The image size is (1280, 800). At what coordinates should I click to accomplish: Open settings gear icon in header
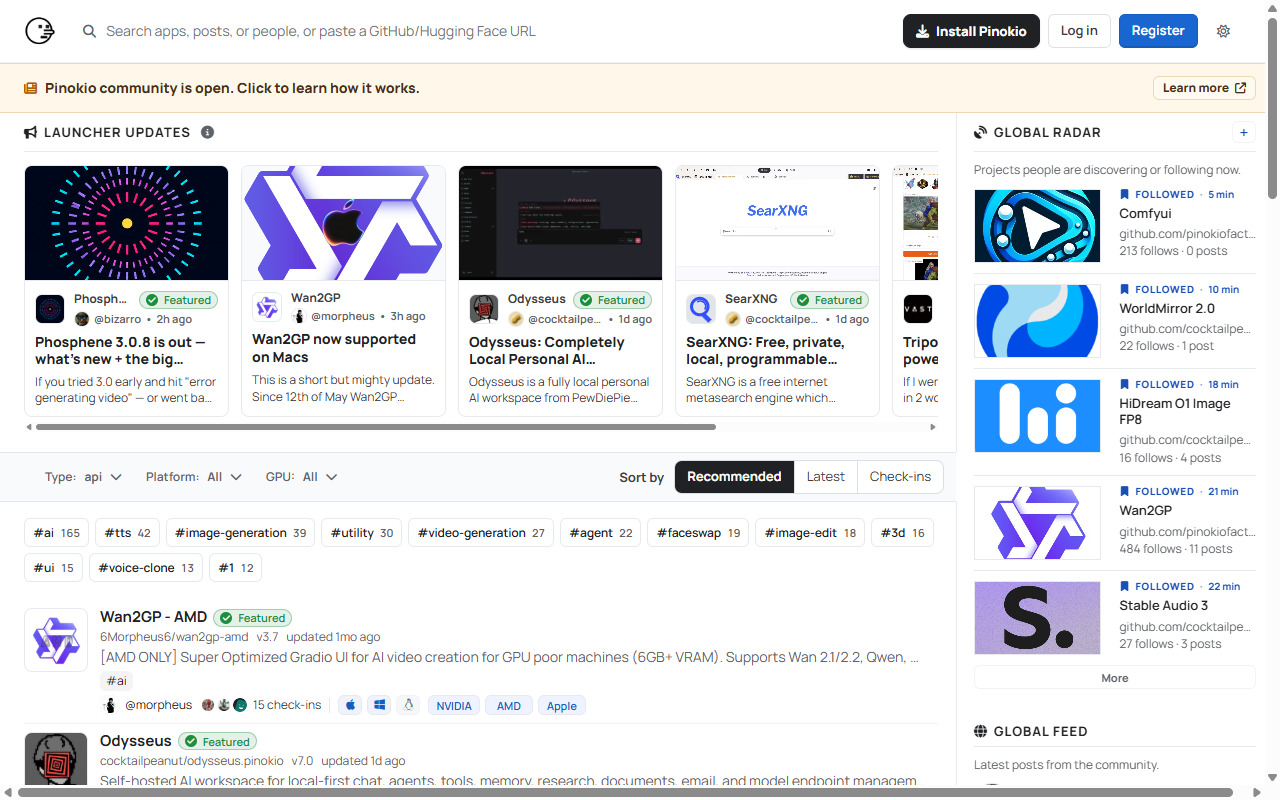coord(1223,31)
